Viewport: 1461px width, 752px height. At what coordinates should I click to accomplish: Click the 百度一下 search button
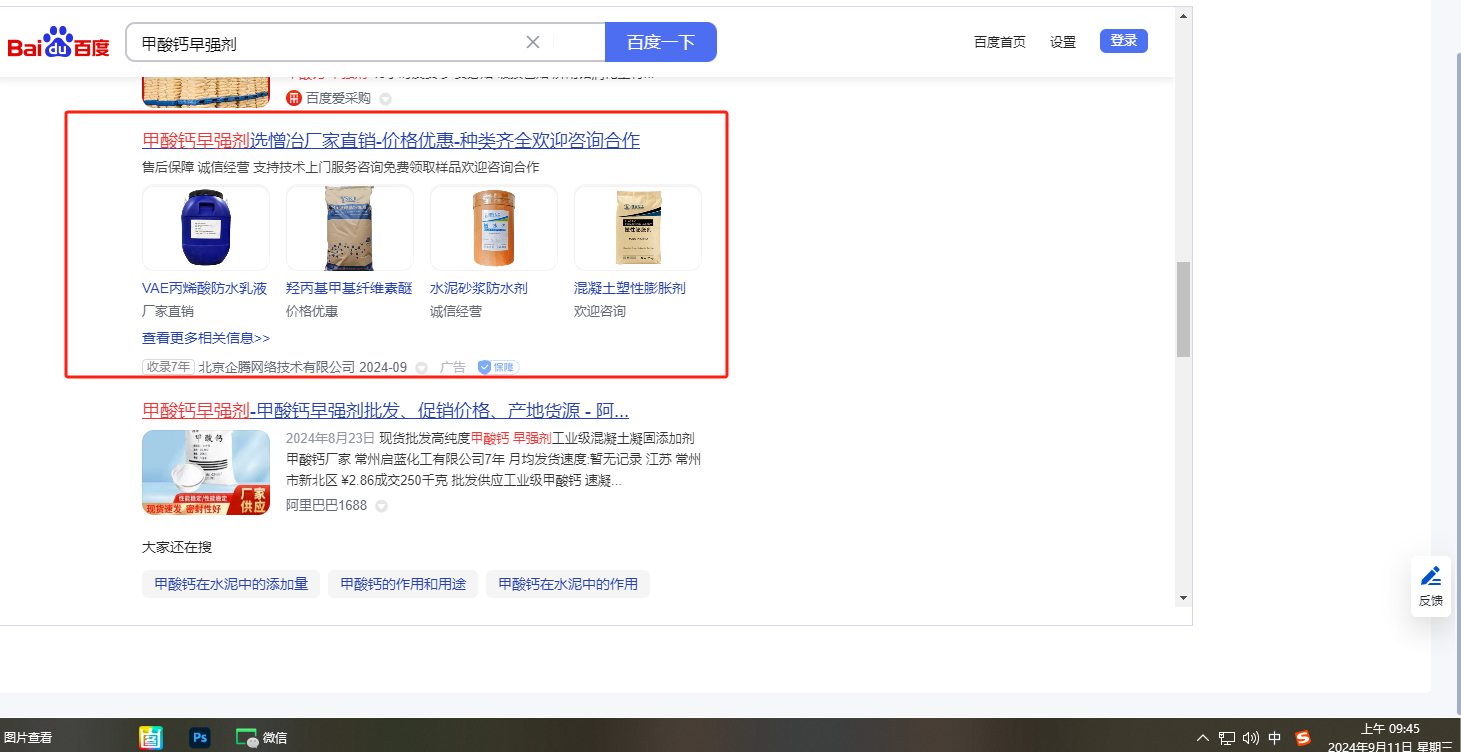(661, 42)
